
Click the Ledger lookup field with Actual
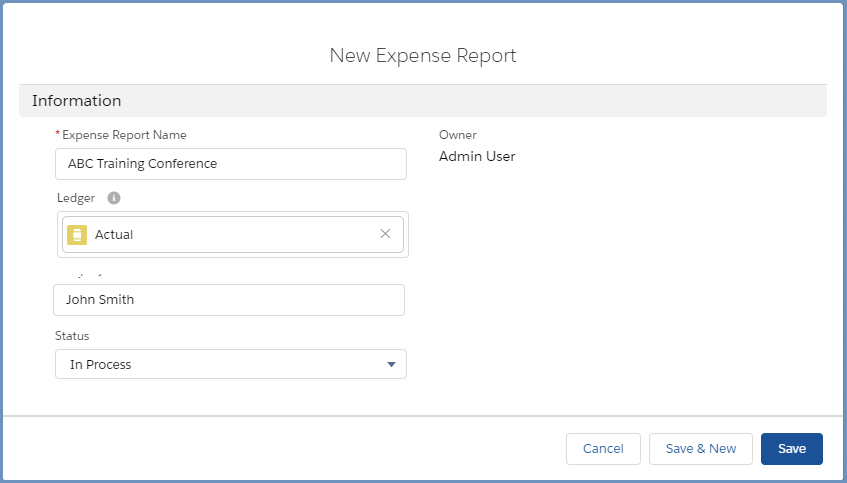[233, 234]
